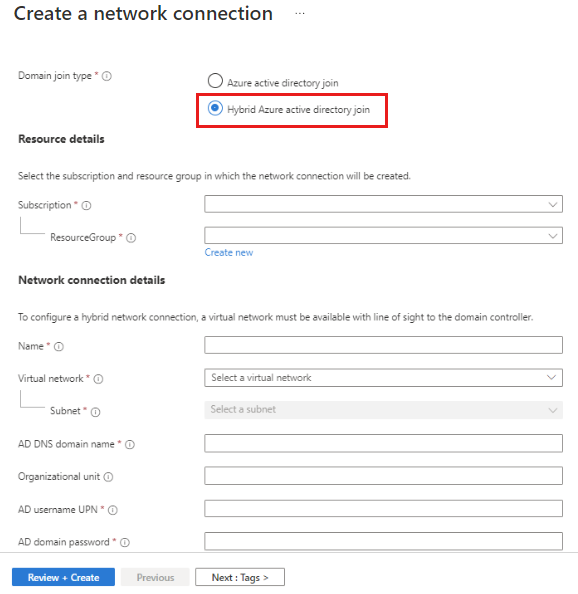Expand the Subscription dropdown
This screenshot has width=578, height=594.
pyautogui.click(x=383, y=204)
